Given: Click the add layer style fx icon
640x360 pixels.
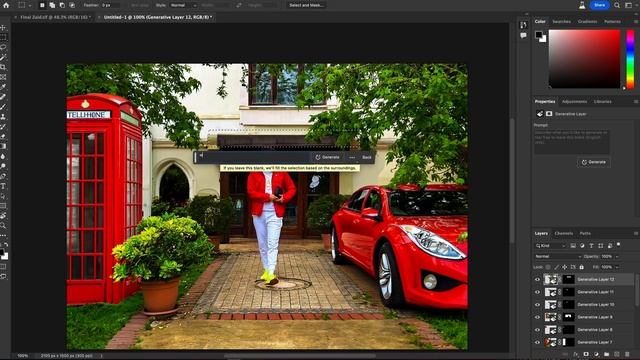Looking at the screenshot, I should point(576,354).
